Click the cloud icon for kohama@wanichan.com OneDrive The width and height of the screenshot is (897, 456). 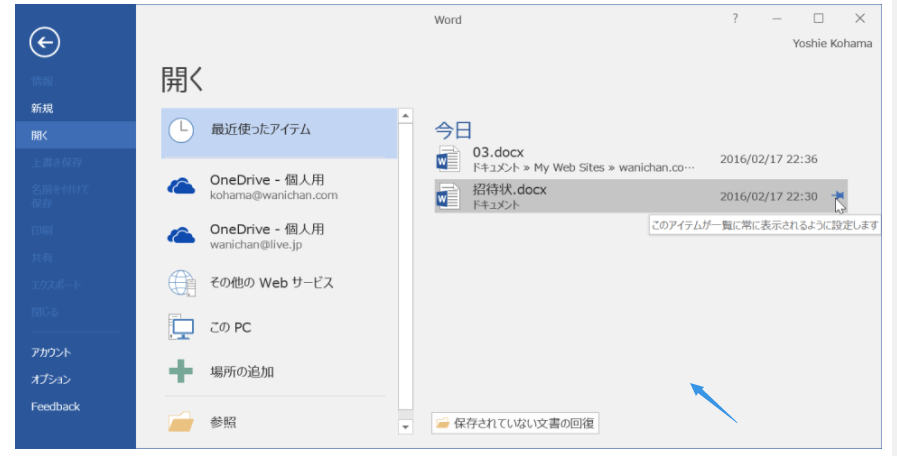(181, 187)
